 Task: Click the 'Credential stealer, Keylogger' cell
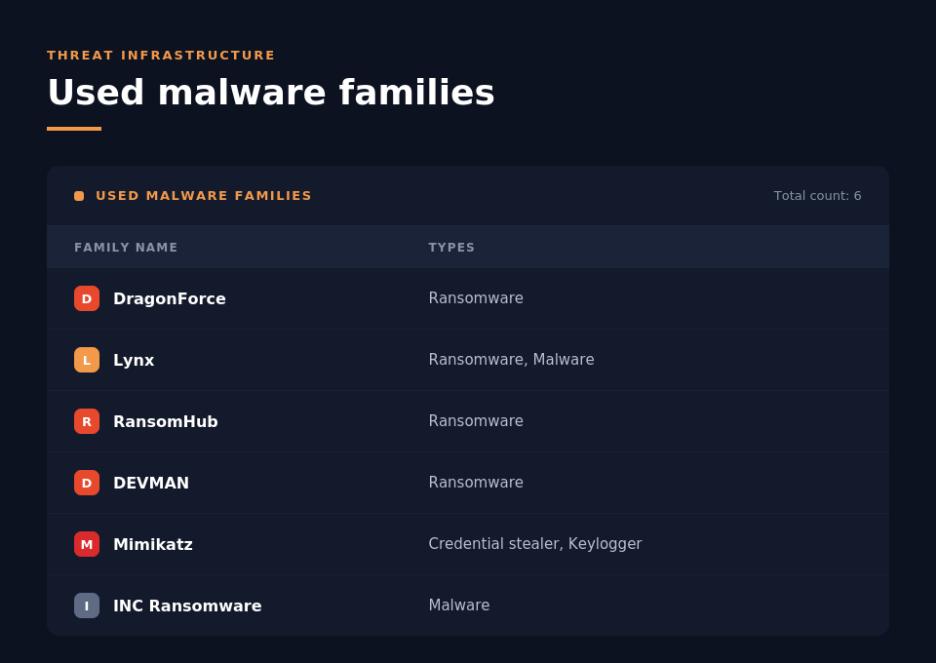click(535, 544)
